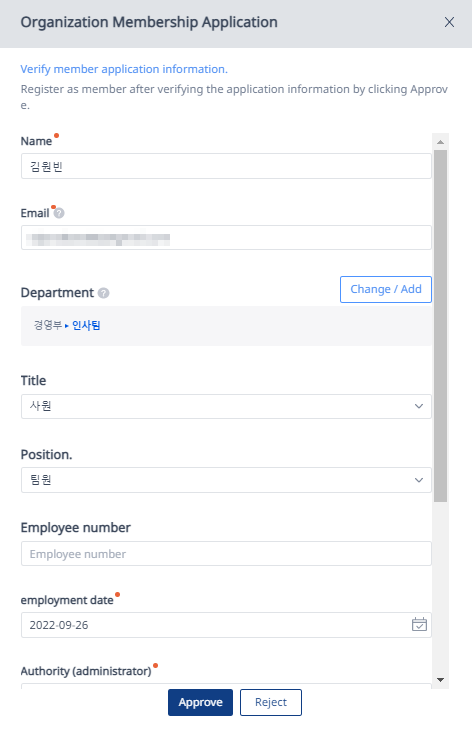This screenshot has height=729, width=472.
Task: Click the scrollbar up arrow
Action: coord(440,142)
